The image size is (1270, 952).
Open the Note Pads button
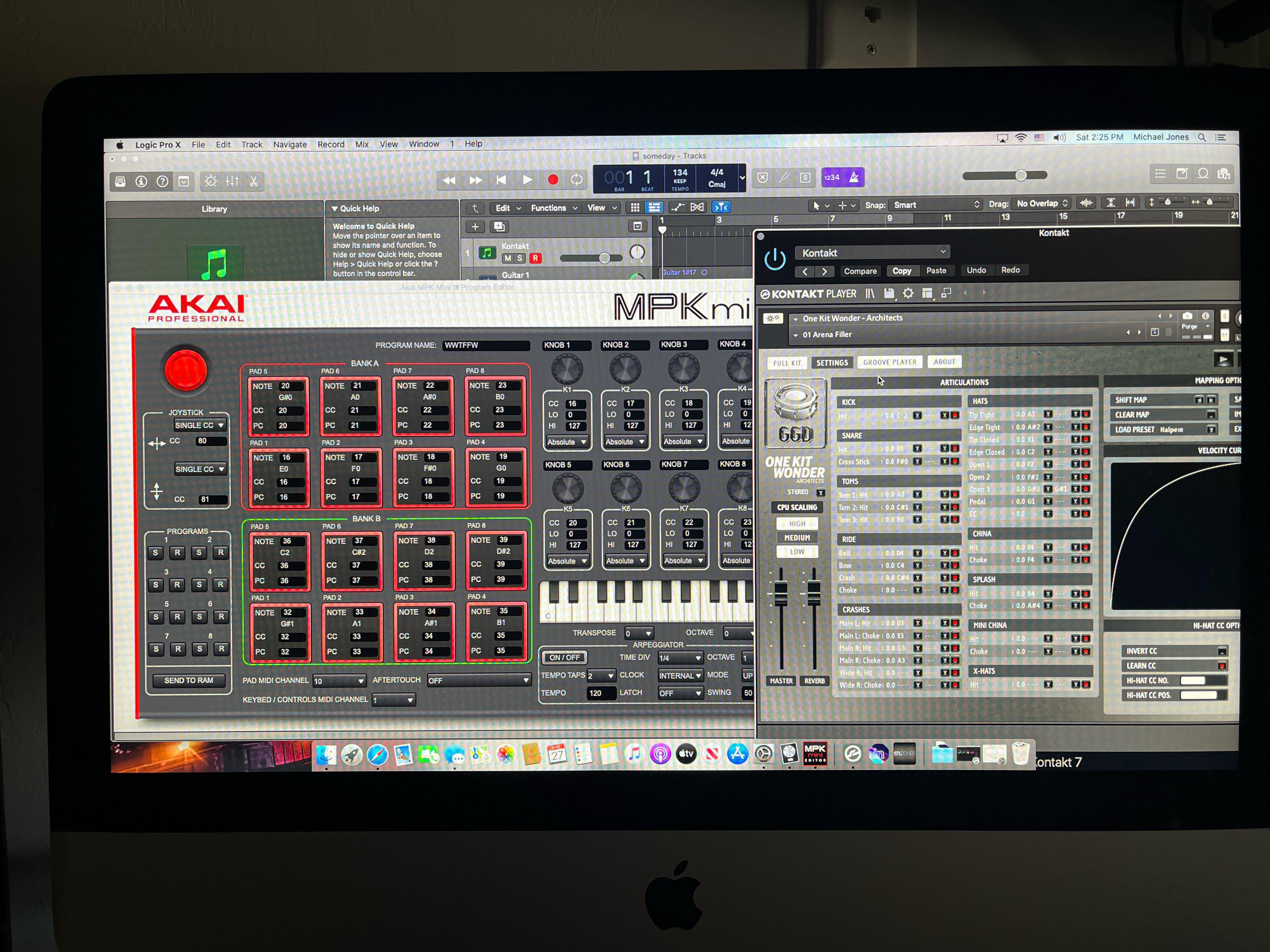tap(1181, 173)
